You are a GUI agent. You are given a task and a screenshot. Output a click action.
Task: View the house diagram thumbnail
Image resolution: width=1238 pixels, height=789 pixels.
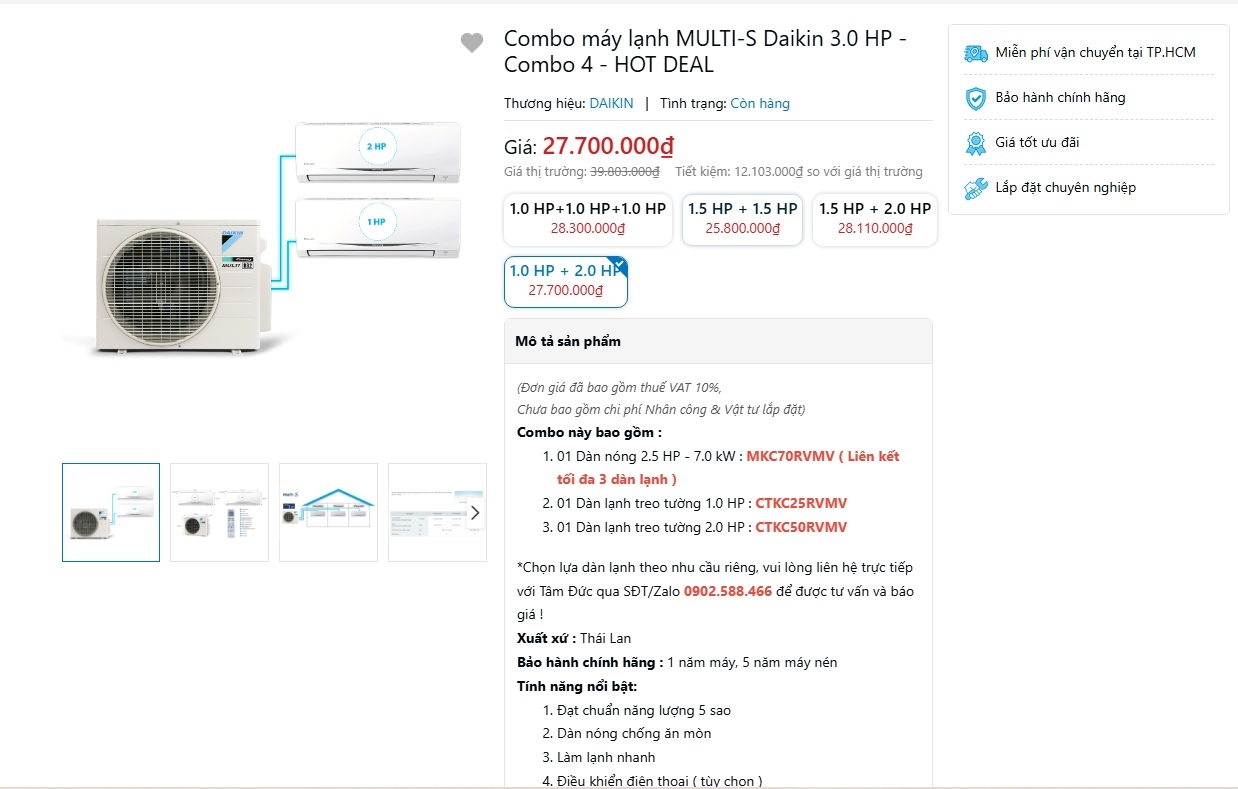coord(328,512)
